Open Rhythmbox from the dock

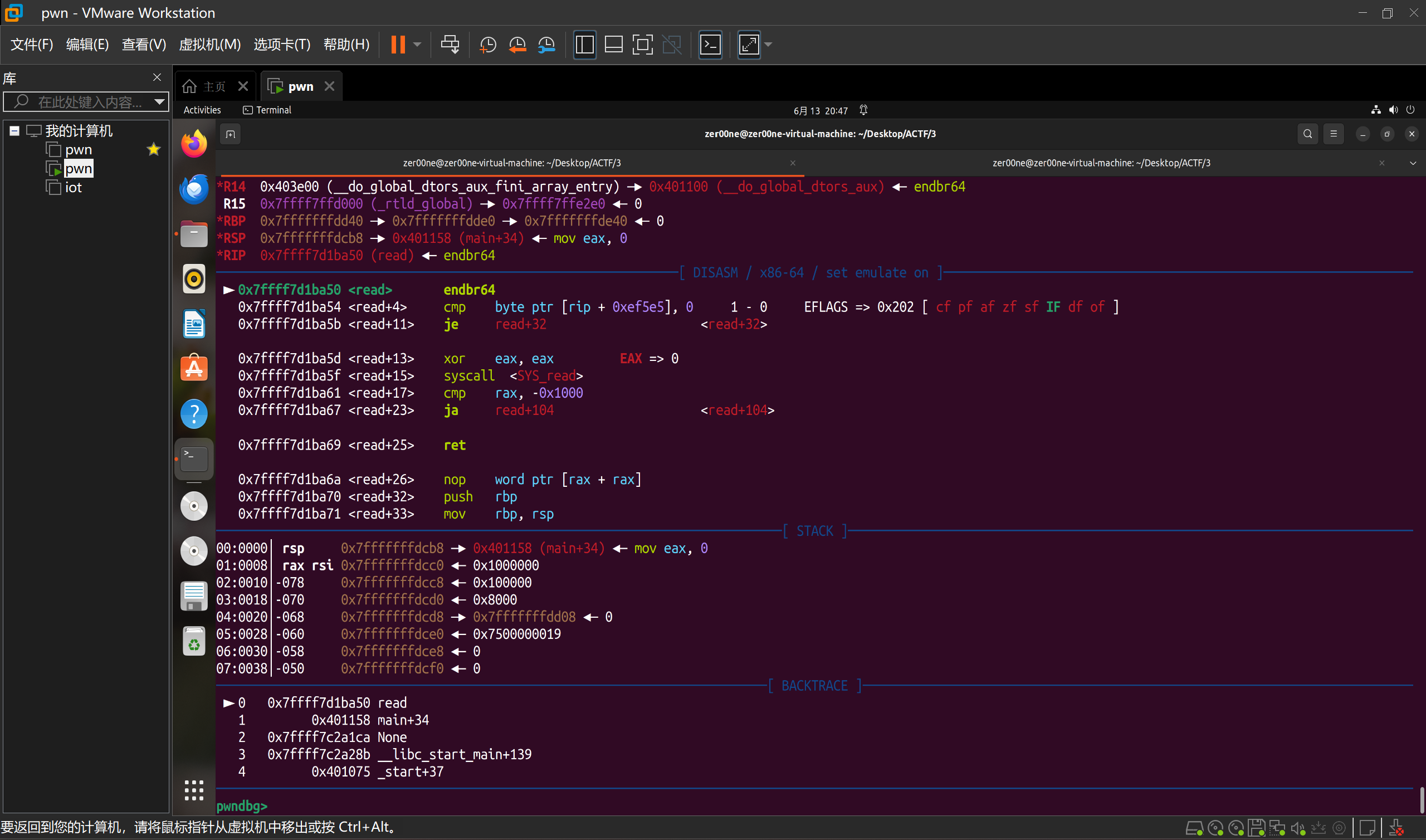(194, 279)
